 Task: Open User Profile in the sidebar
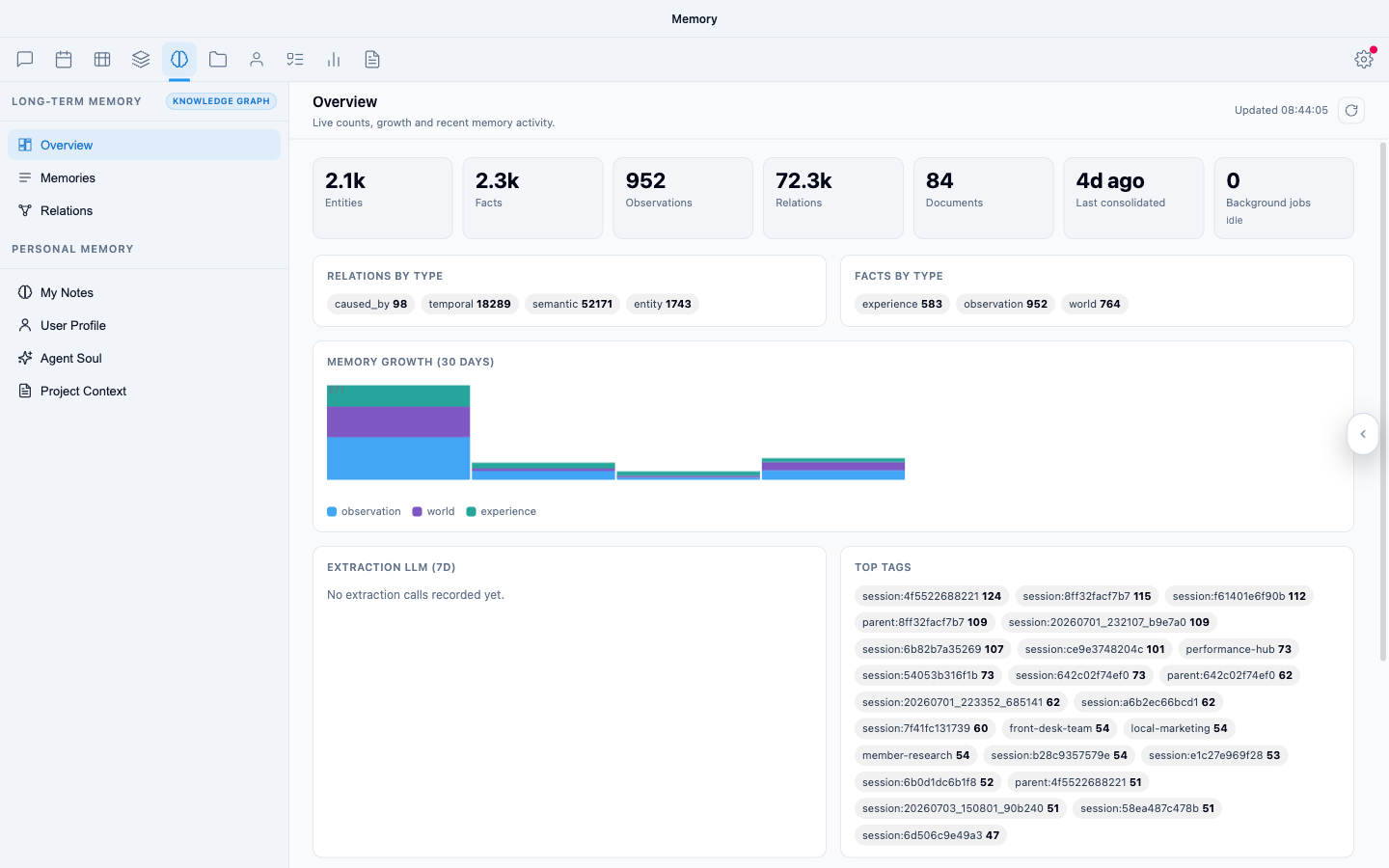144,325
